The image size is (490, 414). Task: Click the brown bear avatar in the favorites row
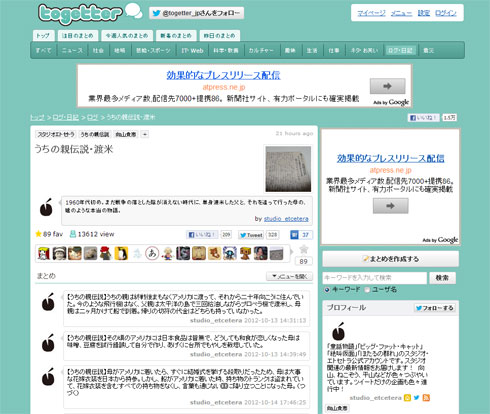pyautogui.click(x=214, y=253)
